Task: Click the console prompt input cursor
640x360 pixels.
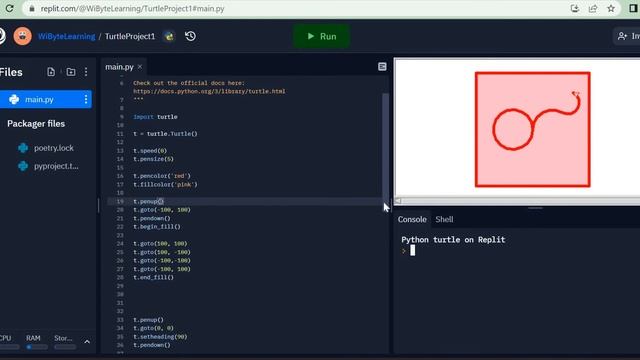Action: click(413, 250)
